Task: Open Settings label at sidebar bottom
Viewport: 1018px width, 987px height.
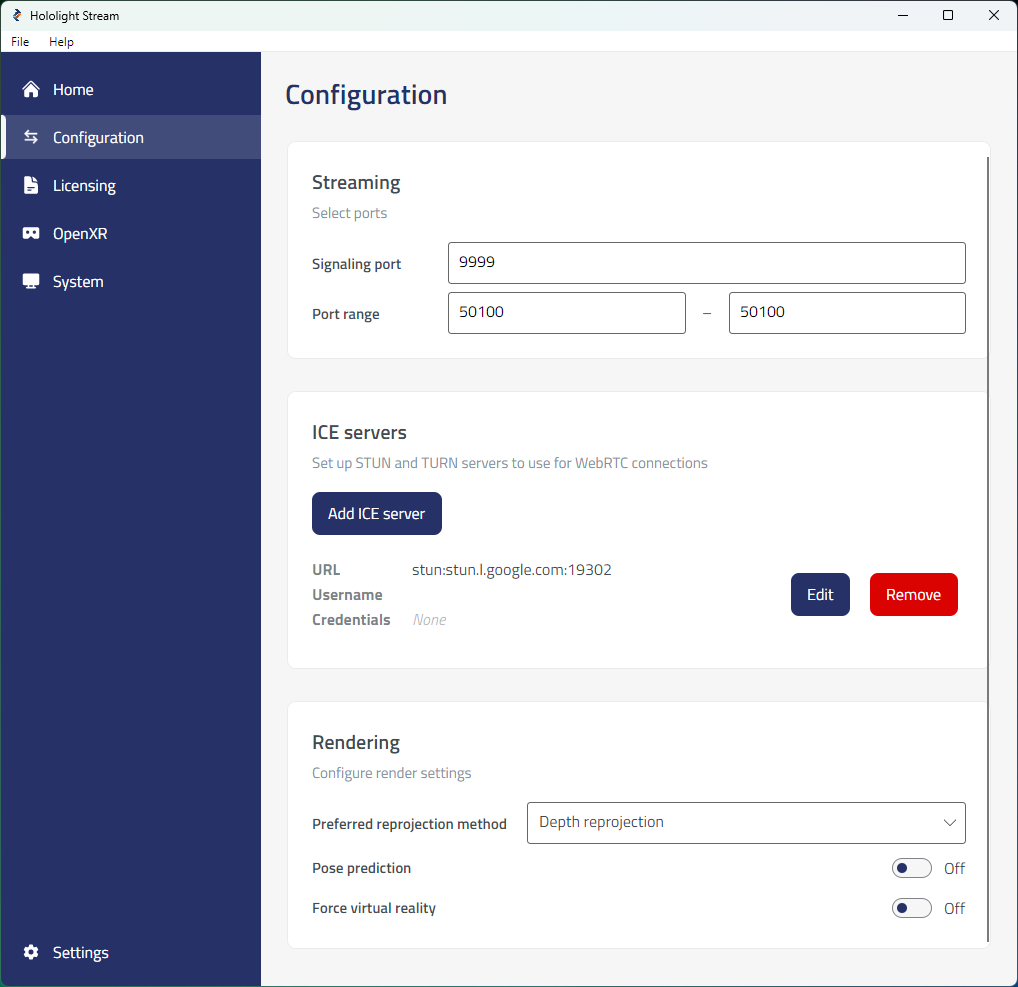Action: tap(81, 953)
